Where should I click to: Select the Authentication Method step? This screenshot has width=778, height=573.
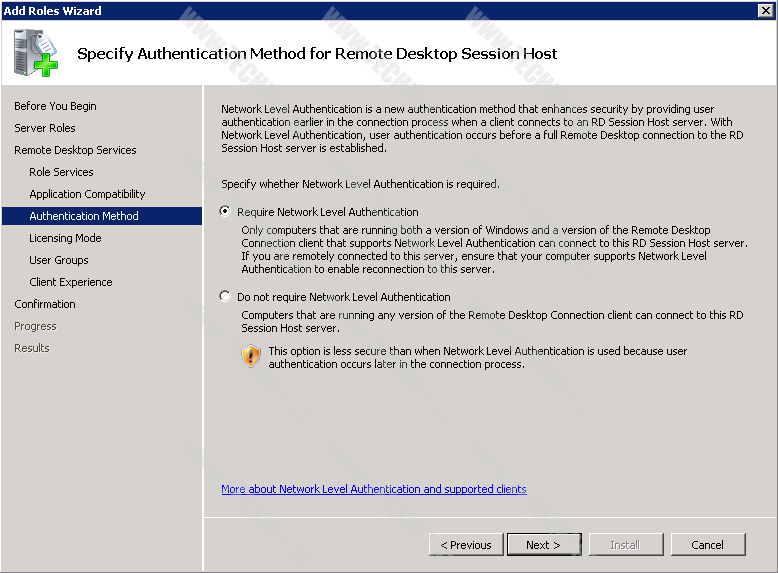point(84,216)
